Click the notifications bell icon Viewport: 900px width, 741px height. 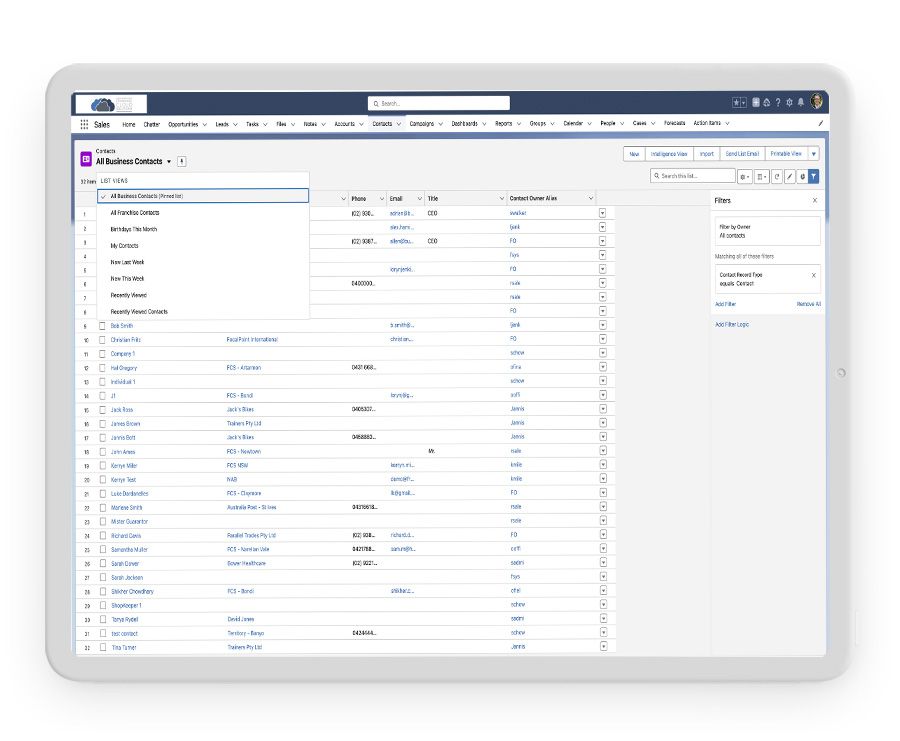point(800,103)
